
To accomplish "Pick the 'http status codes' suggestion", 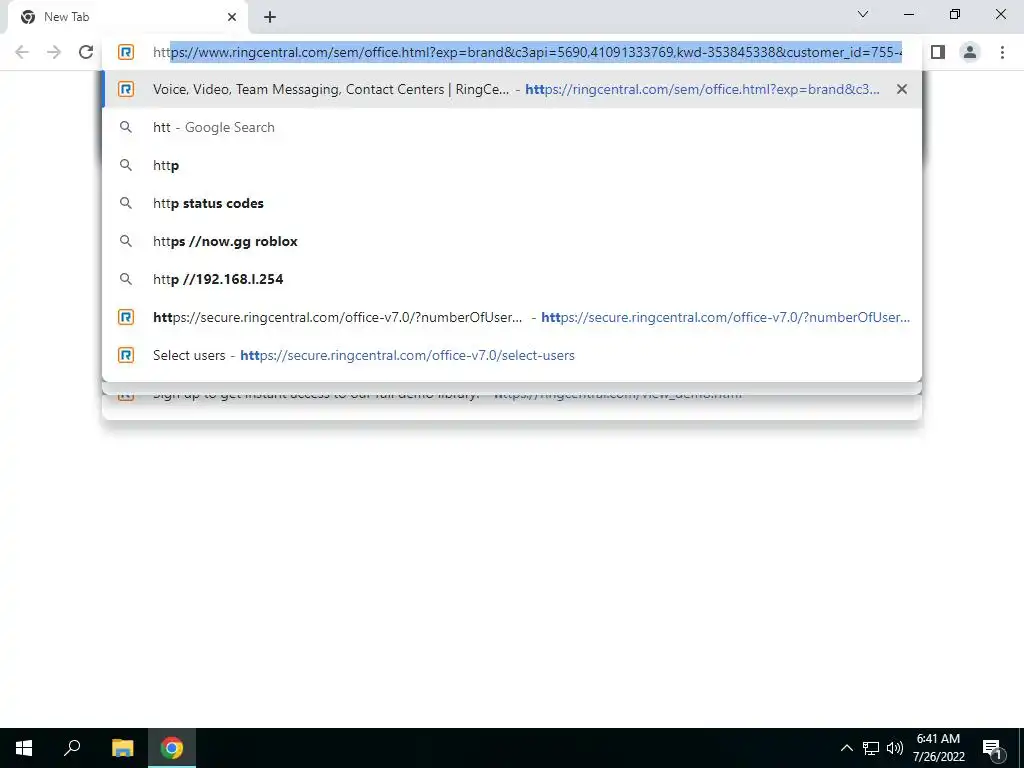I will coord(512,203).
